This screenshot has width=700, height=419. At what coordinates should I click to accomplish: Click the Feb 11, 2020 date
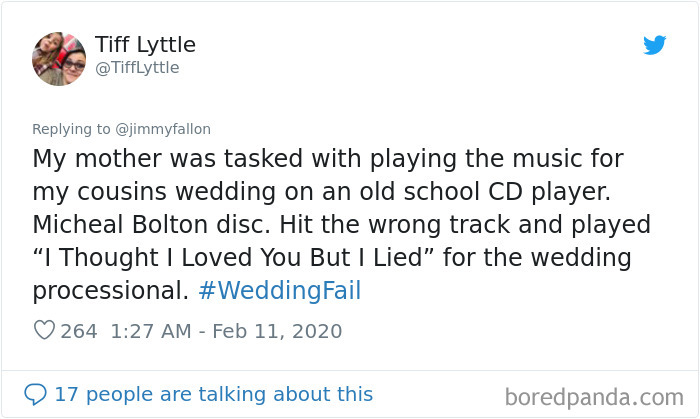point(287,331)
